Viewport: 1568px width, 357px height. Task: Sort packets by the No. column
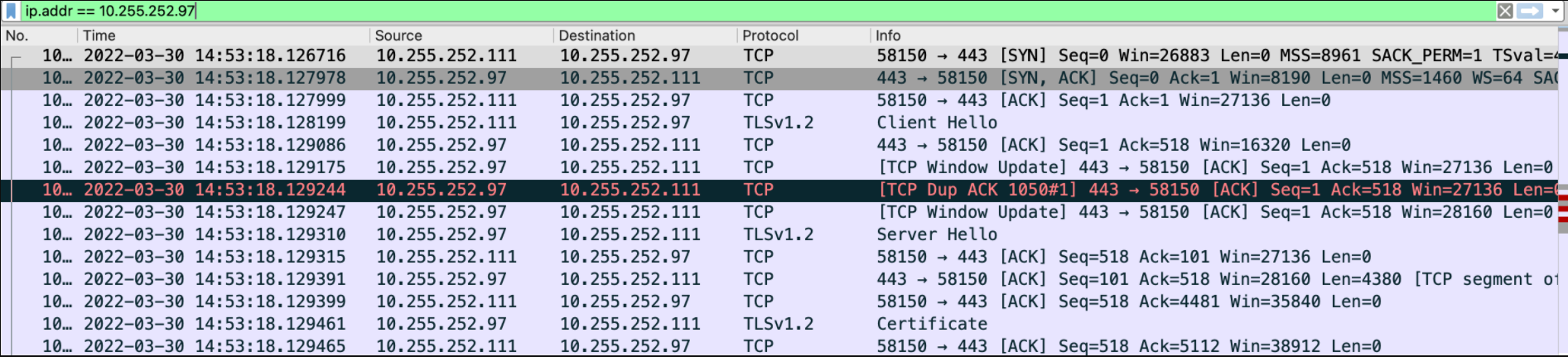click(x=38, y=36)
